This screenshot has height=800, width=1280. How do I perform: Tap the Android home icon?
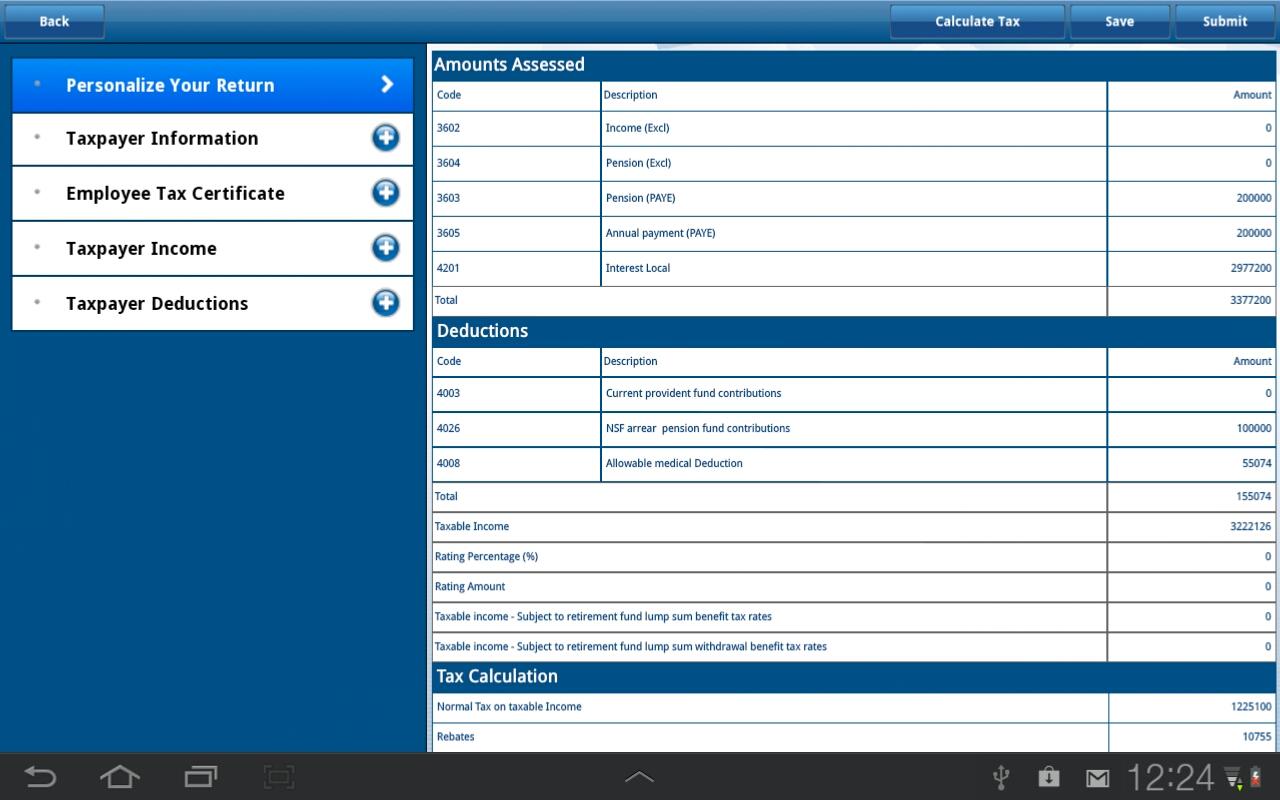point(119,777)
